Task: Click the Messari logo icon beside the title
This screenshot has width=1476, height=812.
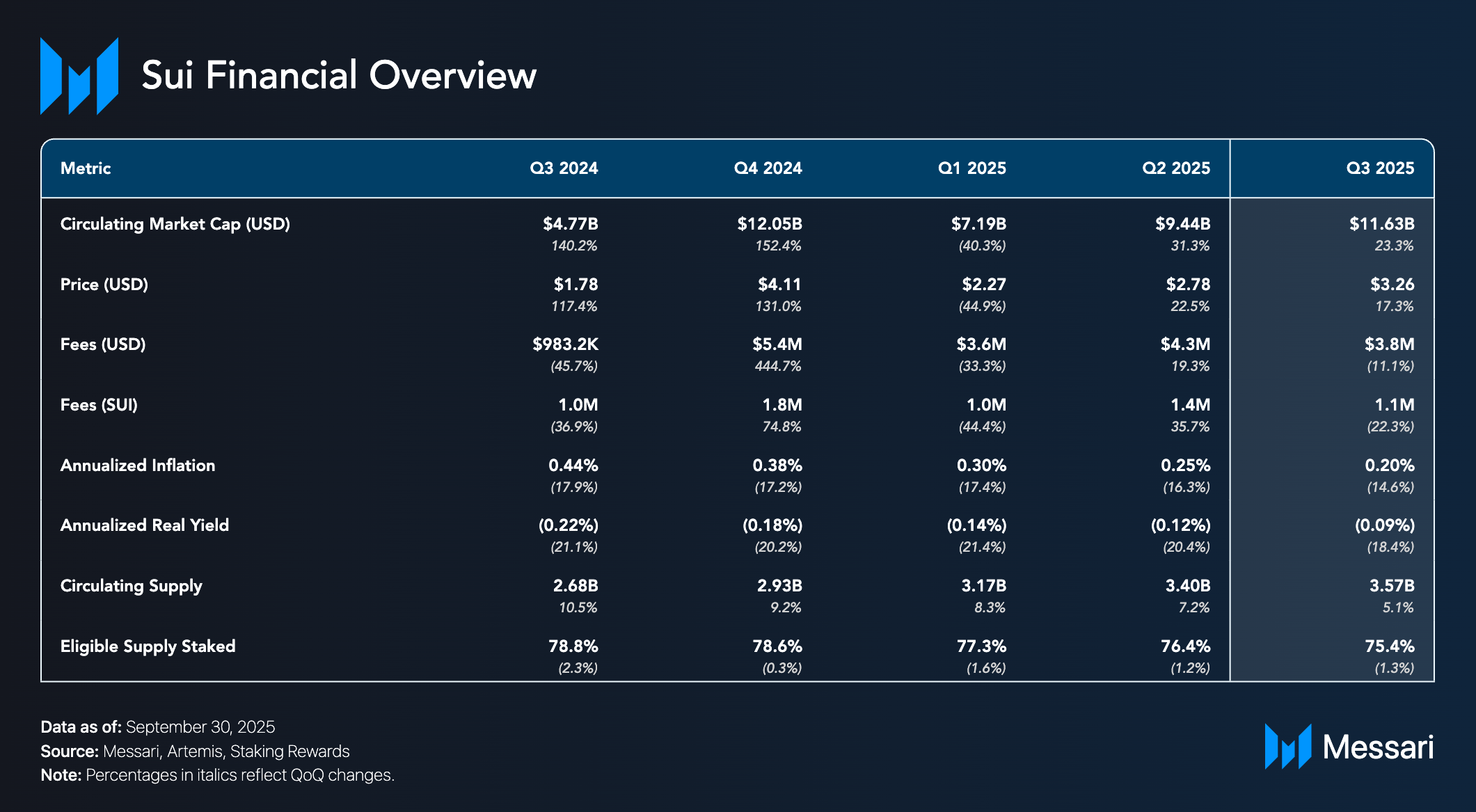Action: pos(79,76)
